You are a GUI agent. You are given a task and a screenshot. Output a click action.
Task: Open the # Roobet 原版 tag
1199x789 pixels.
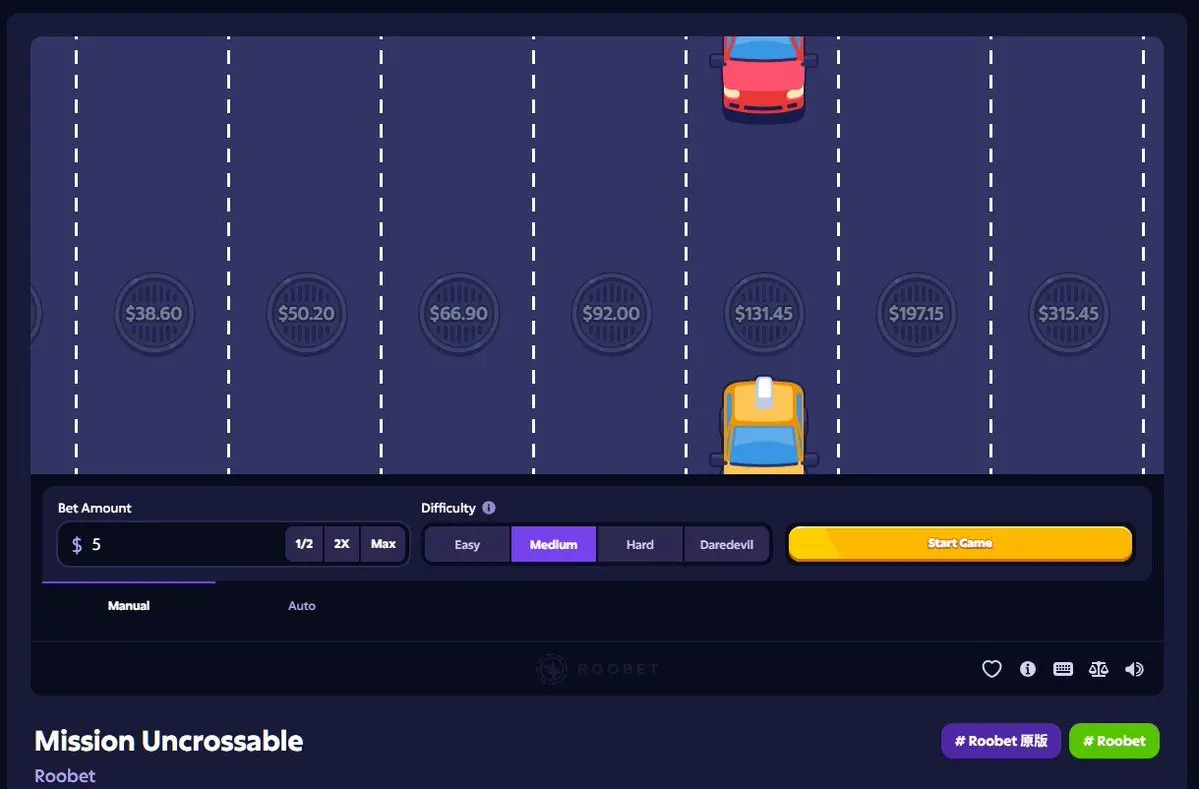tap(1001, 741)
